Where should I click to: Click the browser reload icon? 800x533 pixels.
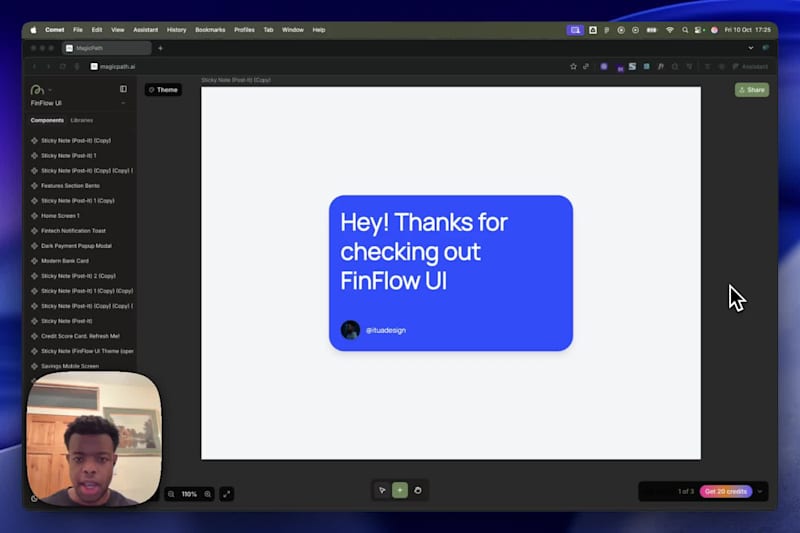63,67
